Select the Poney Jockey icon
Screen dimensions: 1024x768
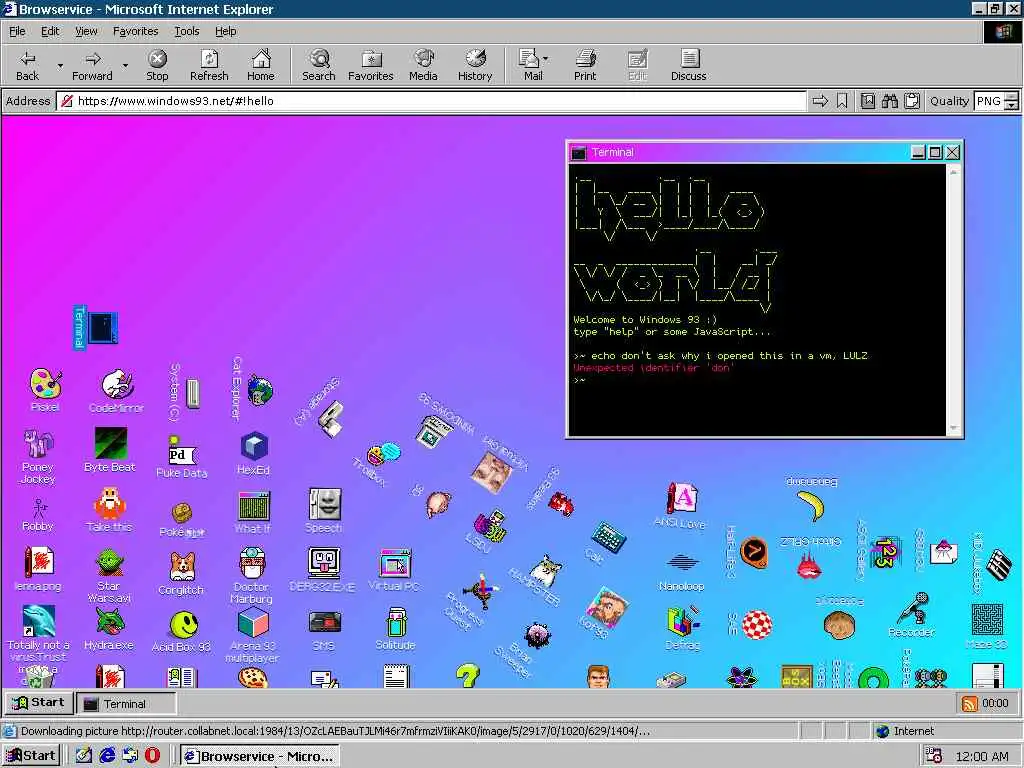pos(38,456)
